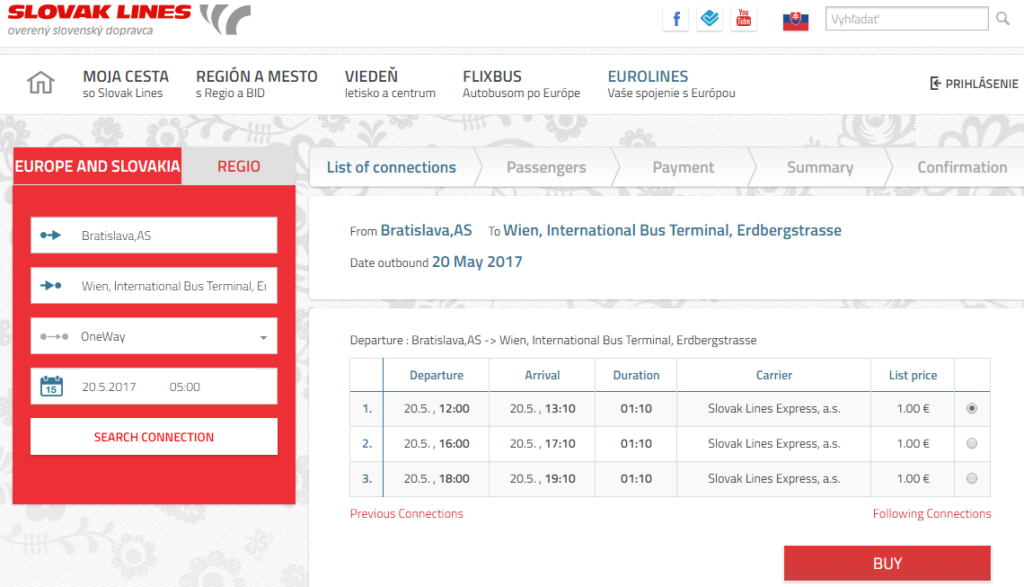
Task: Click PRIHLÁSENIE login link
Action: [x=982, y=84]
